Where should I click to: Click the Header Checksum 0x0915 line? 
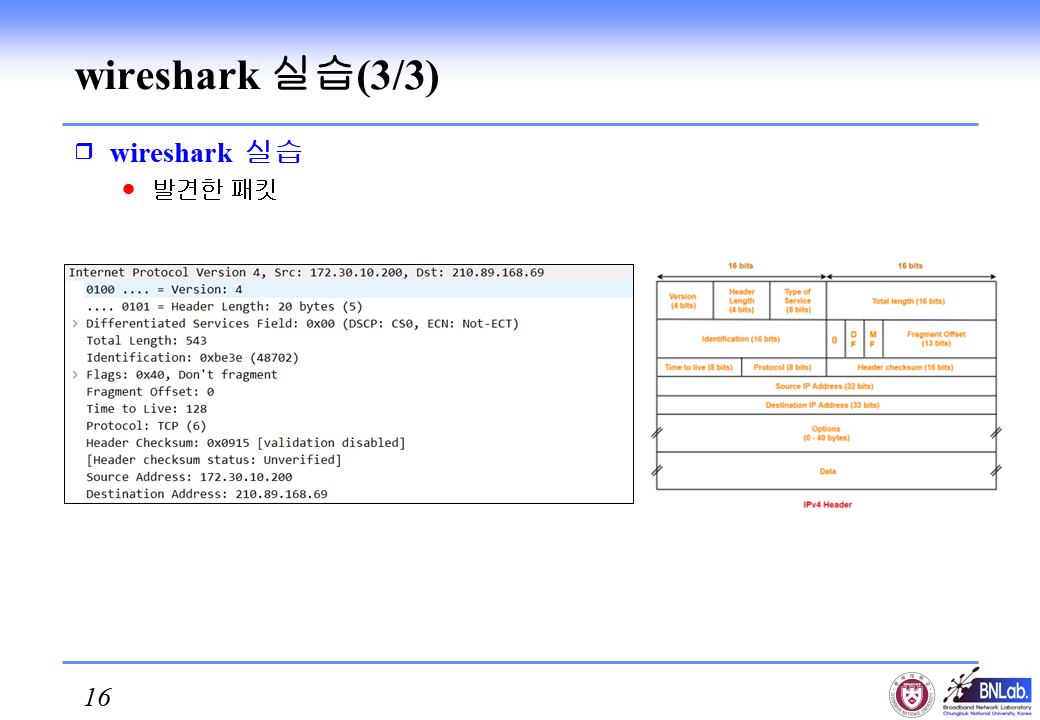(245, 443)
